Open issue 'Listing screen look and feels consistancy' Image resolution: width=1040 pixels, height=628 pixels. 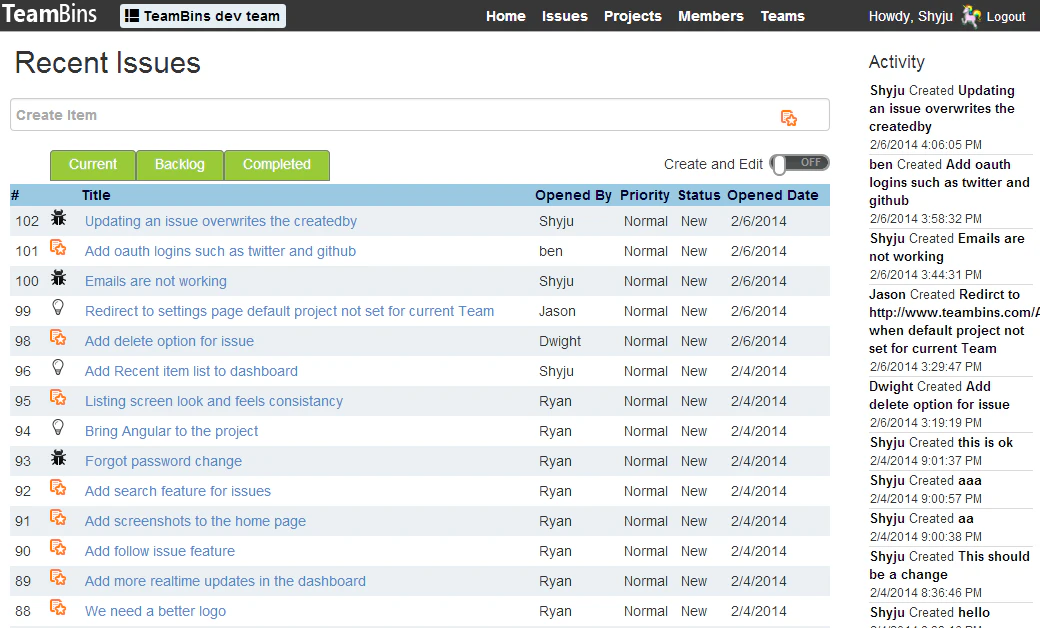coord(214,401)
